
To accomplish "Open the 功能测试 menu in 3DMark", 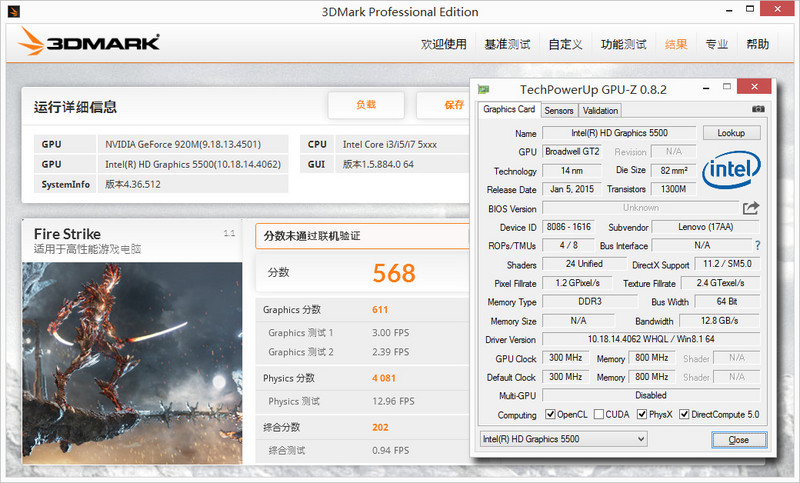I will point(623,44).
